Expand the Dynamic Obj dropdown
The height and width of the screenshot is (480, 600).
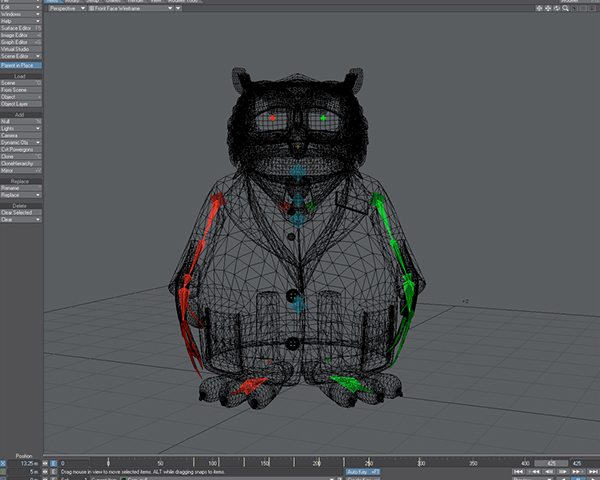[x=21, y=142]
